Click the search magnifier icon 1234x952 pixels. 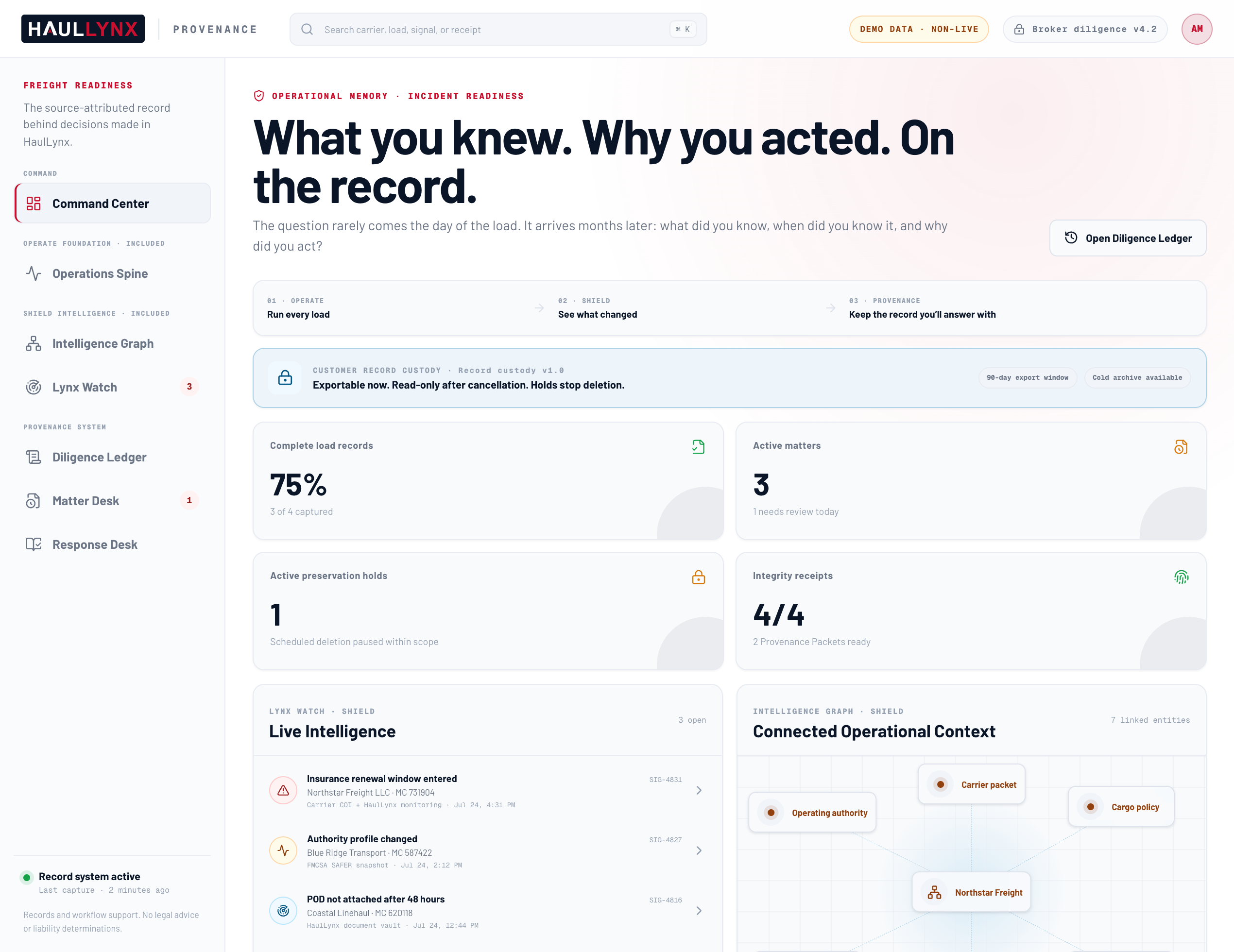(307, 29)
